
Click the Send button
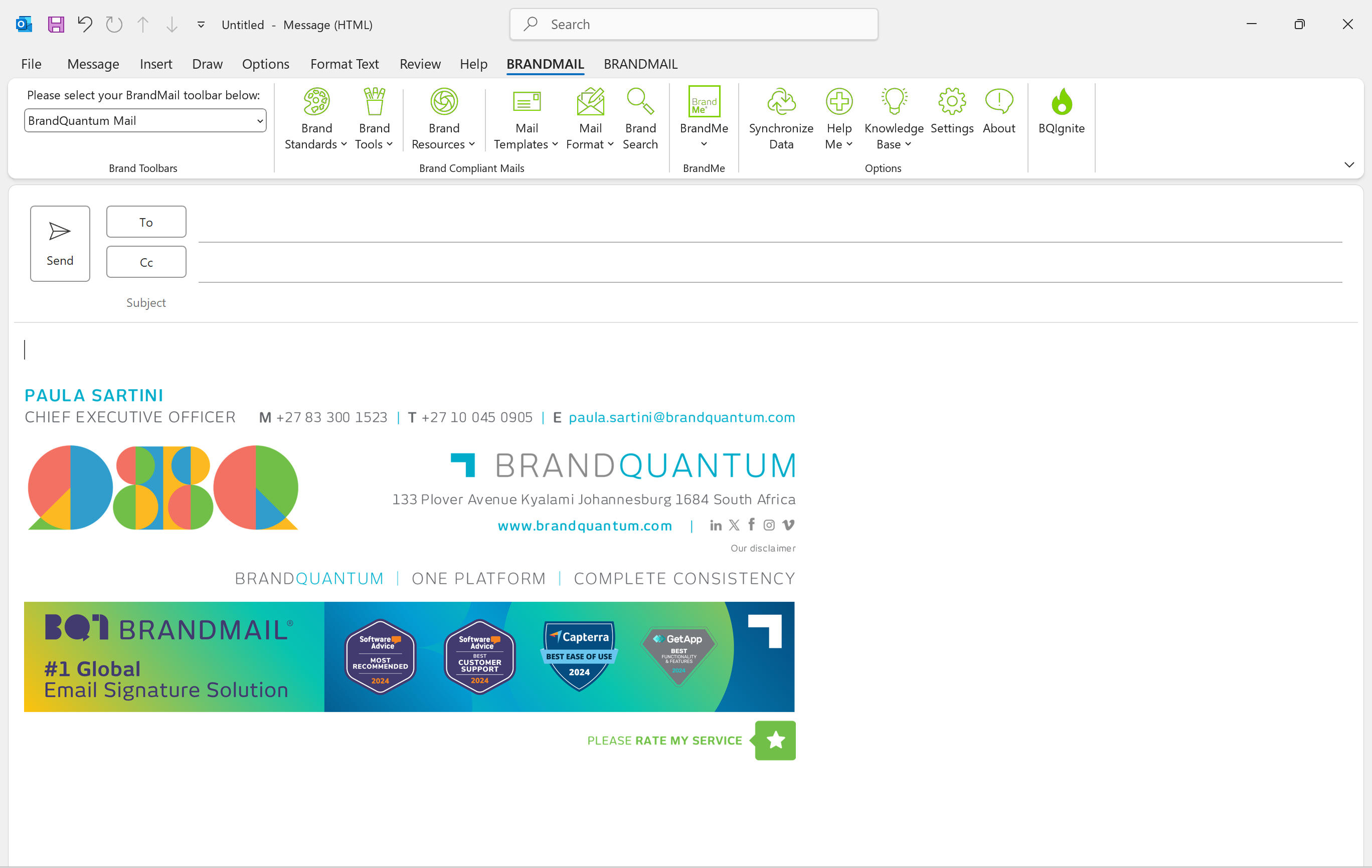[60, 243]
